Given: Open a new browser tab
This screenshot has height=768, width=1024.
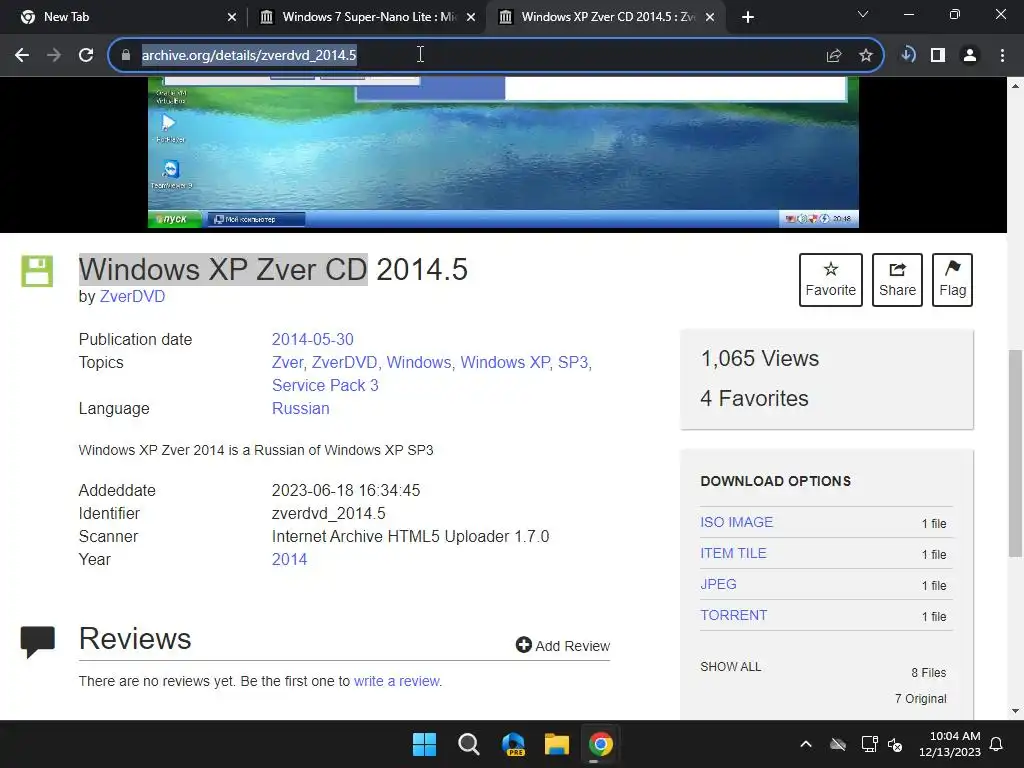Looking at the screenshot, I should 748,17.
